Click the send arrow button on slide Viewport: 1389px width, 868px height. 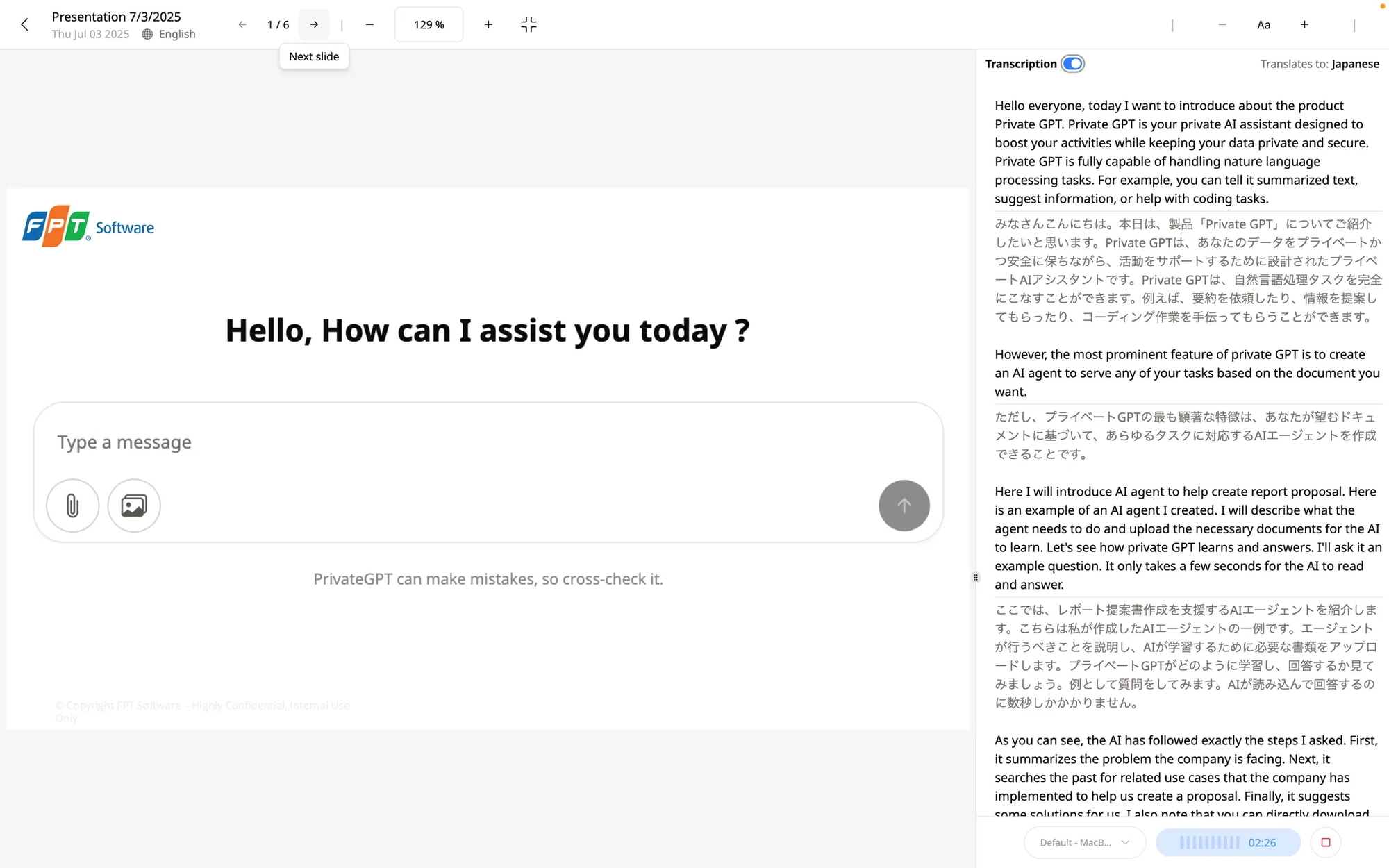click(x=904, y=506)
